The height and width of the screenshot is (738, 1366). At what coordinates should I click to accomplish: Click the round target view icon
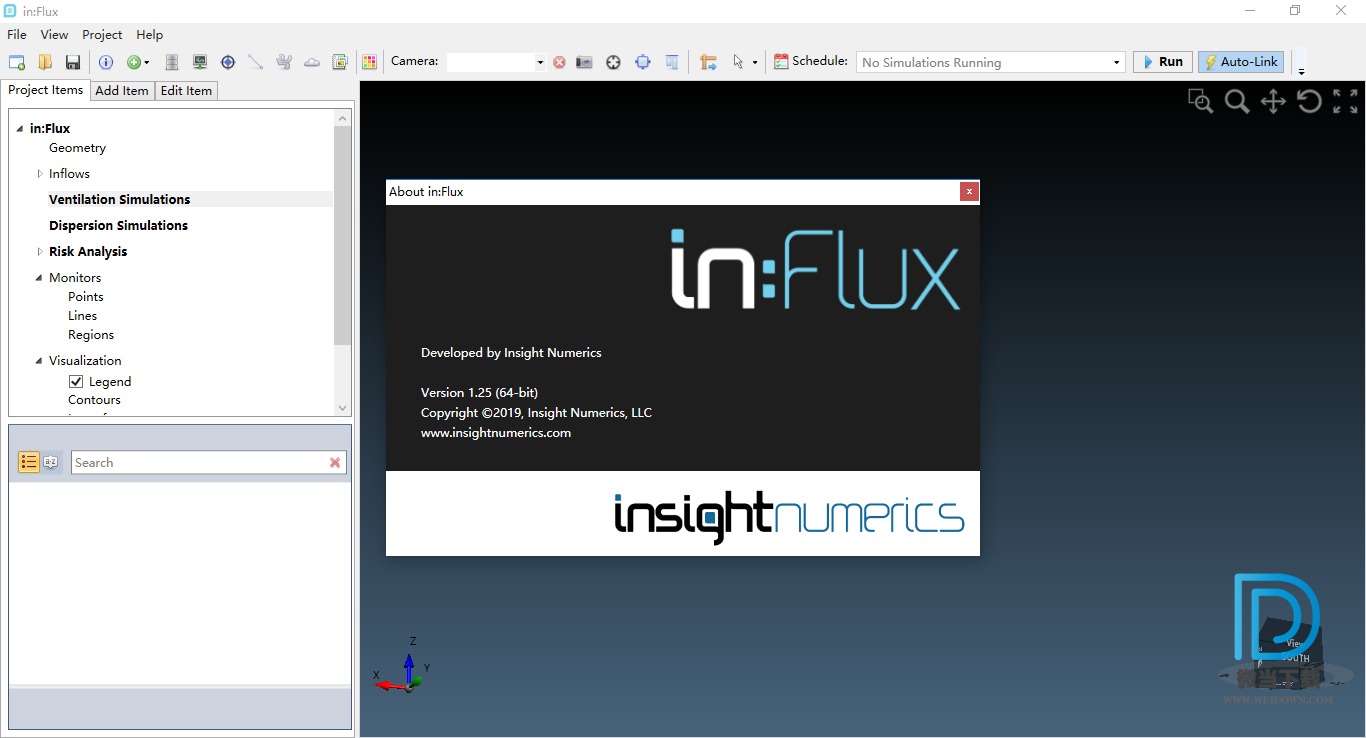[x=614, y=62]
